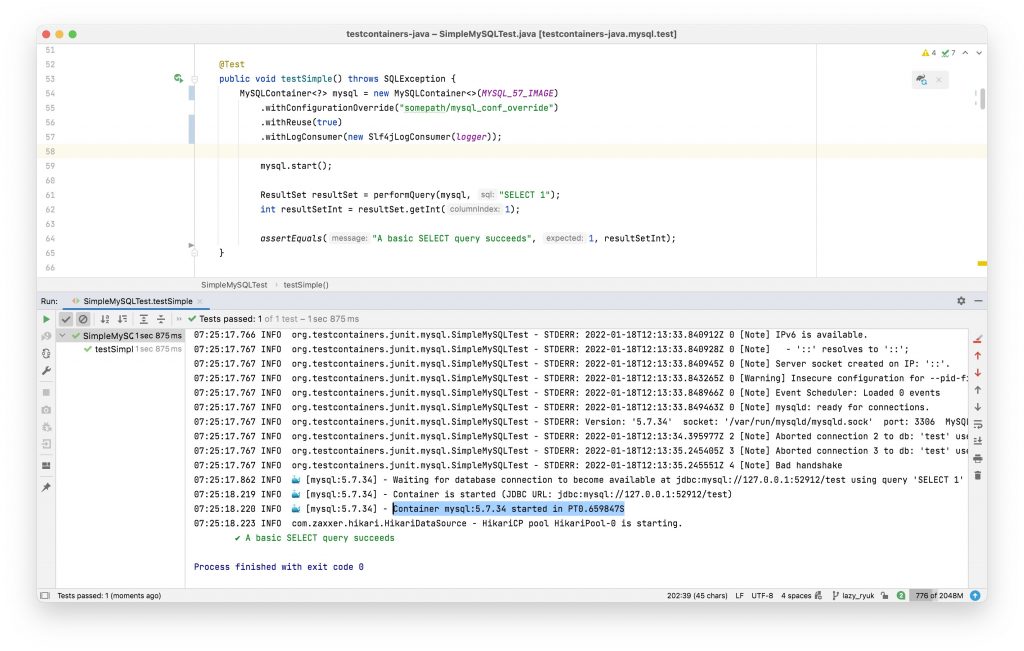Toggle soft-wrap in console output

(977, 423)
